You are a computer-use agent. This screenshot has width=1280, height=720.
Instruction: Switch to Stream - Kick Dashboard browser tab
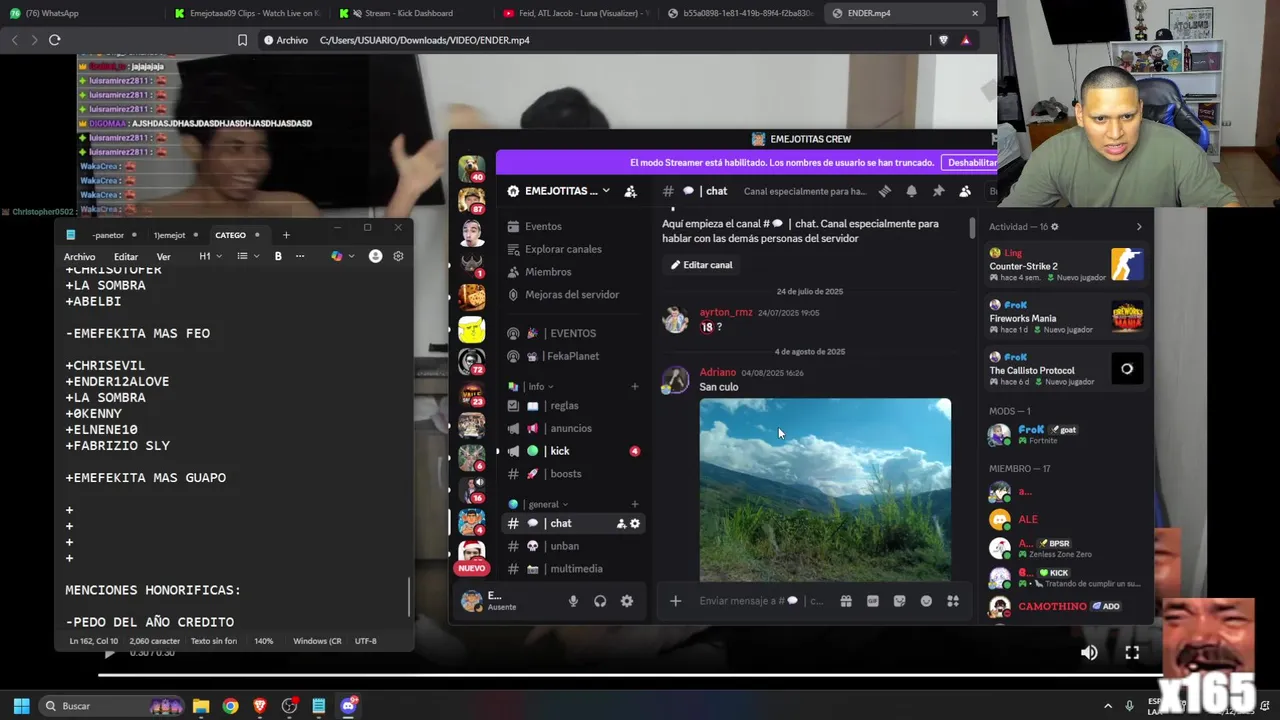pos(408,13)
